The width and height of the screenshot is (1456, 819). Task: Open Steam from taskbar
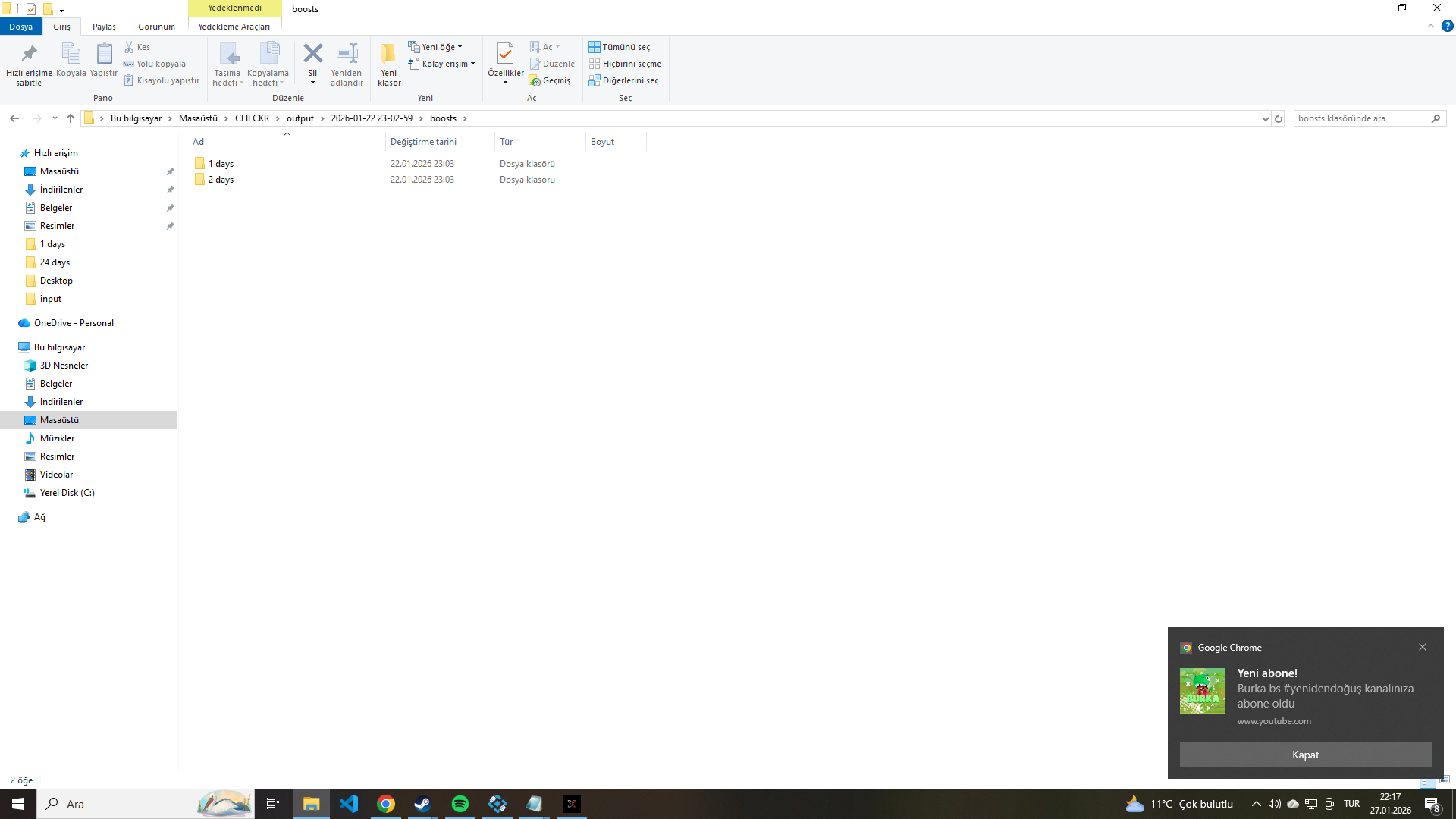coord(422,804)
